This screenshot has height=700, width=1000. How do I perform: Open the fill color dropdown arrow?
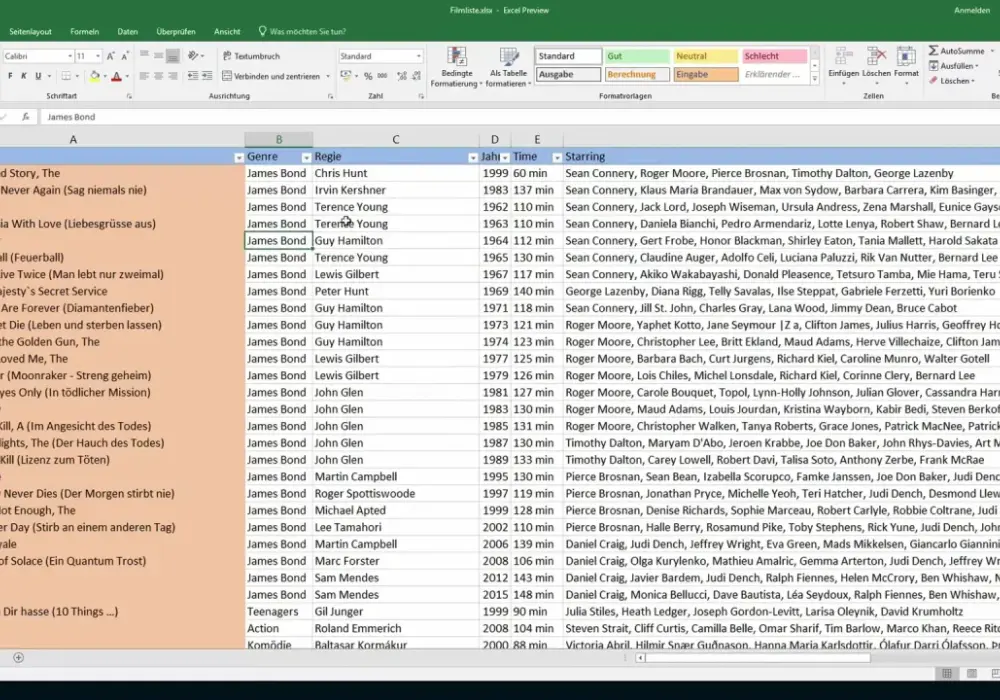(x=105, y=77)
